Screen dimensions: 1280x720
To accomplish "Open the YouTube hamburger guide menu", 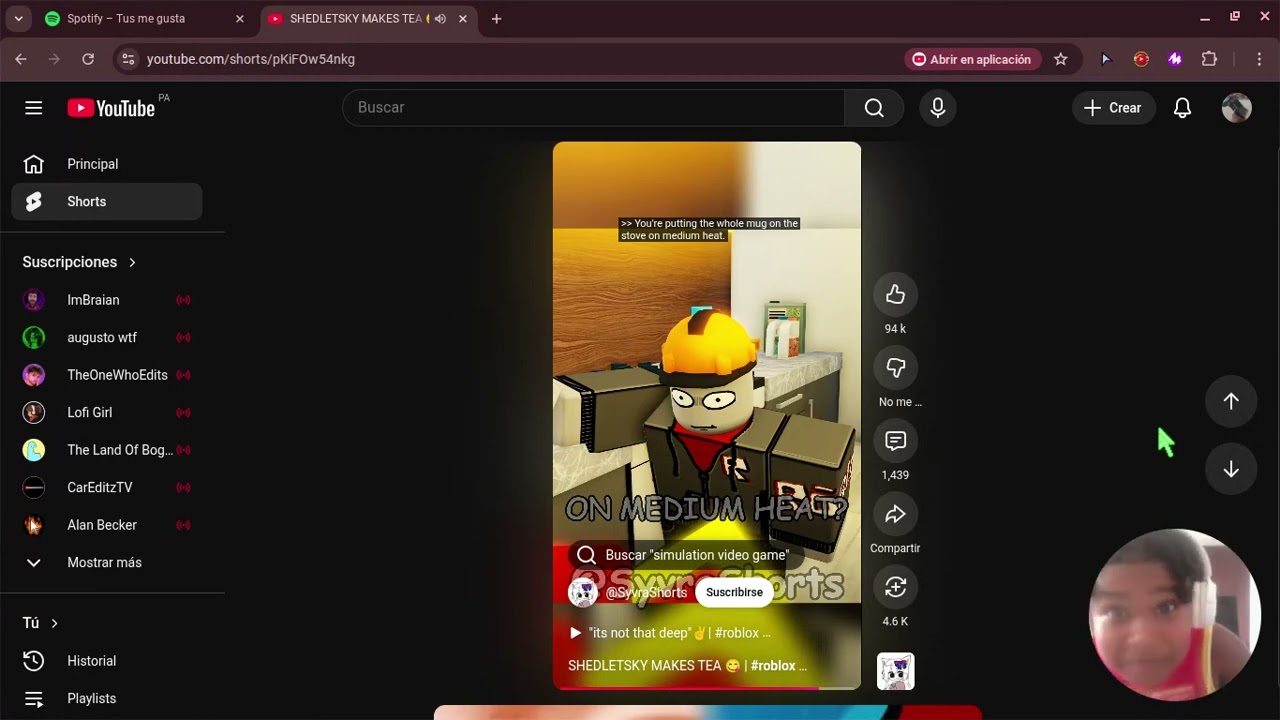I will tap(34, 108).
